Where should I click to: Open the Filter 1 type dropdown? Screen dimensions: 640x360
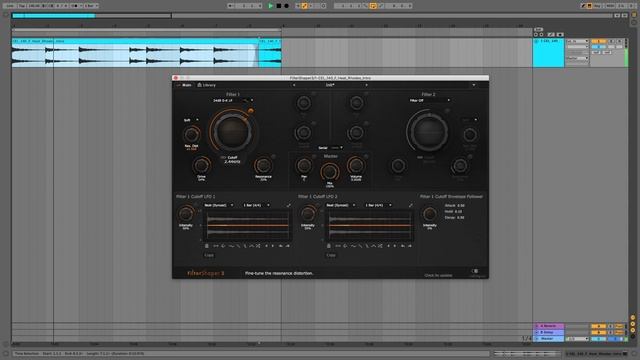tap(233, 100)
